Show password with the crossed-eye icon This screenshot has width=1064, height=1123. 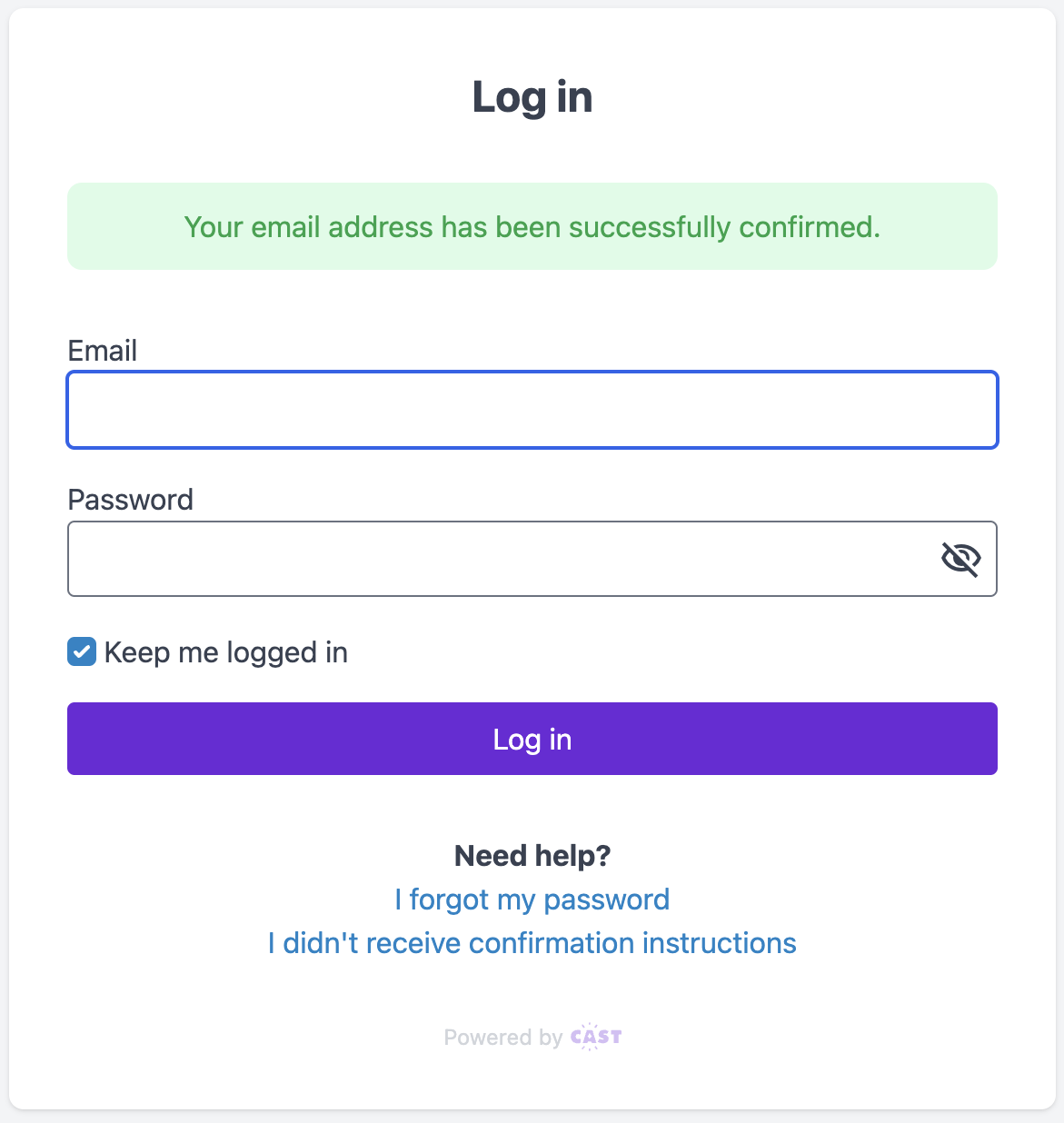(960, 559)
